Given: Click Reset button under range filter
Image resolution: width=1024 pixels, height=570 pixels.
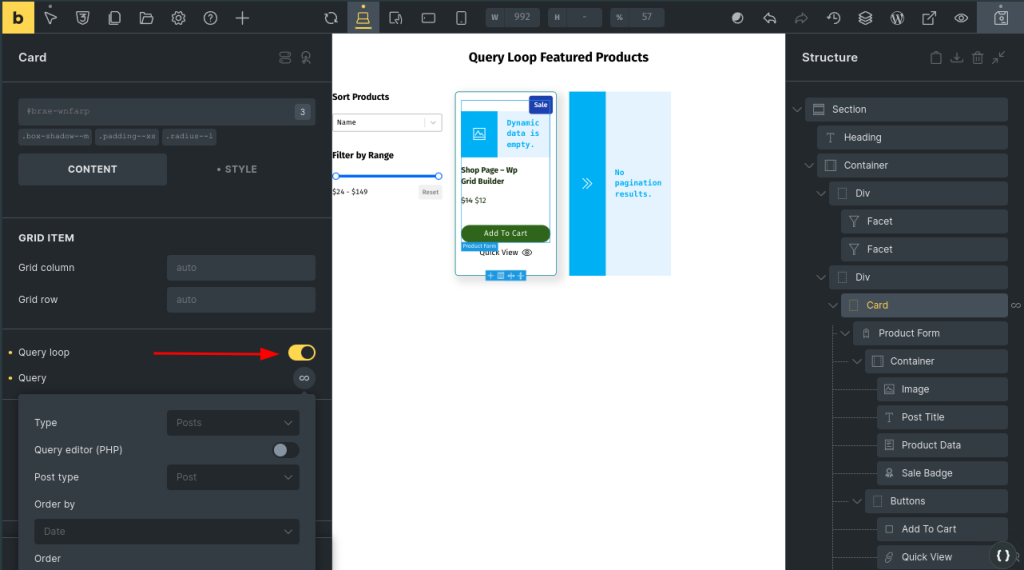Looking at the screenshot, I should pos(430,192).
